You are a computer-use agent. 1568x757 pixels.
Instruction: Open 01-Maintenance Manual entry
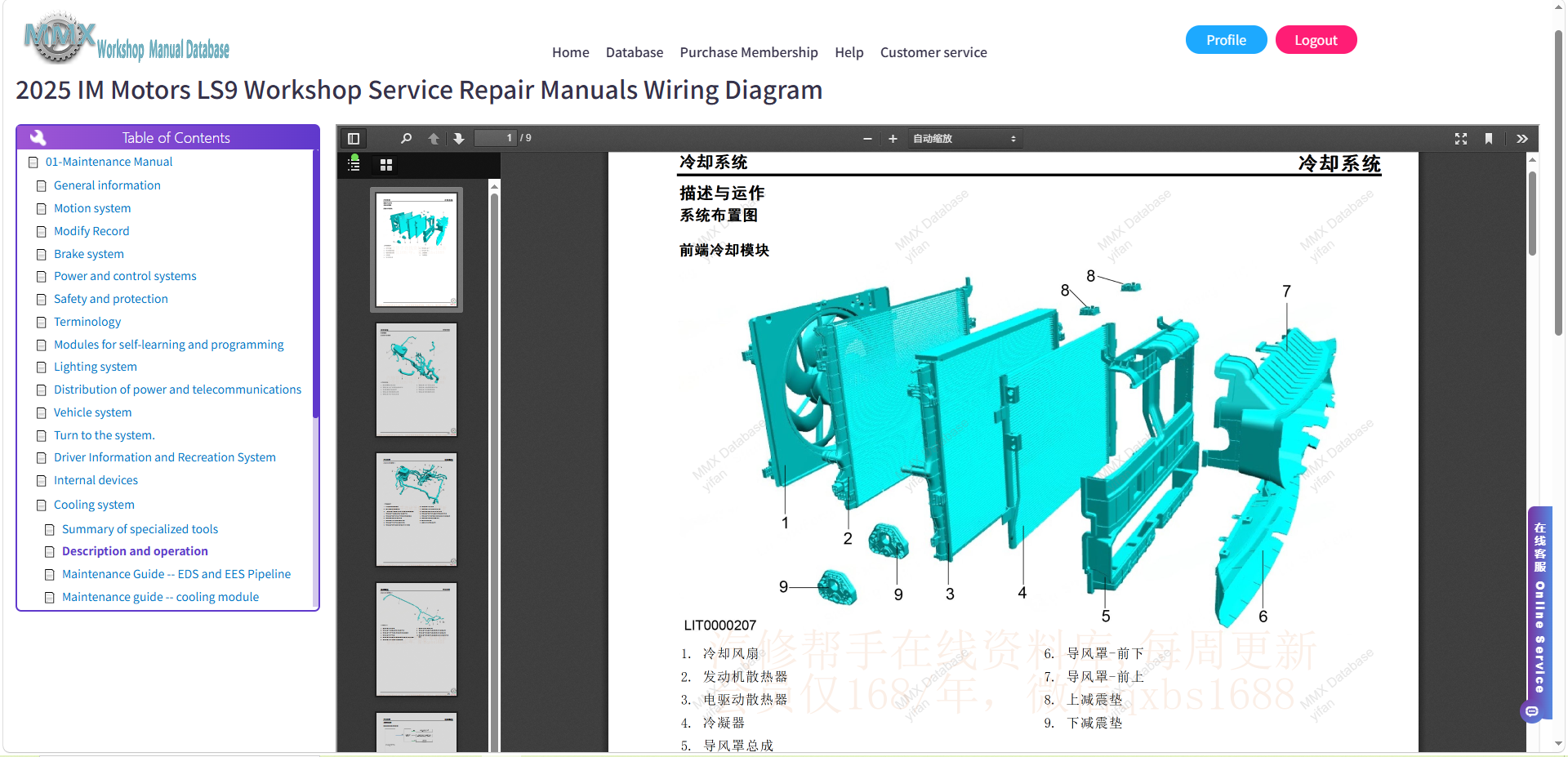pyautogui.click(x=109, y=162)
